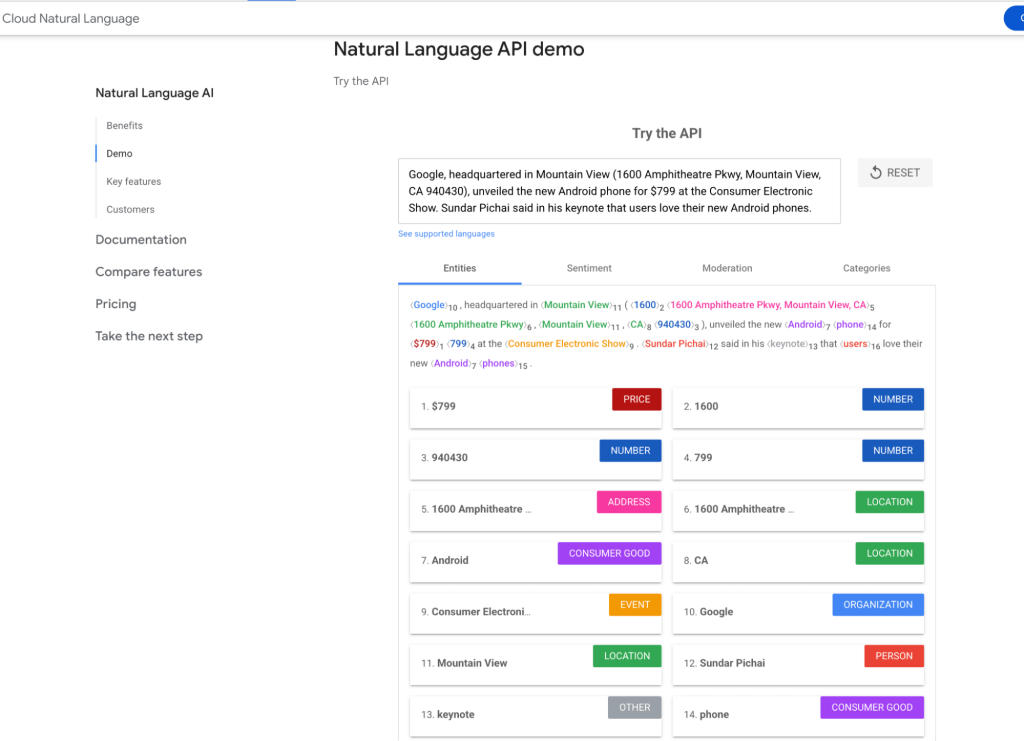Select Benefits in the sidebar
The width and height of the screenshot is (1024, 741).
(124, 125)
